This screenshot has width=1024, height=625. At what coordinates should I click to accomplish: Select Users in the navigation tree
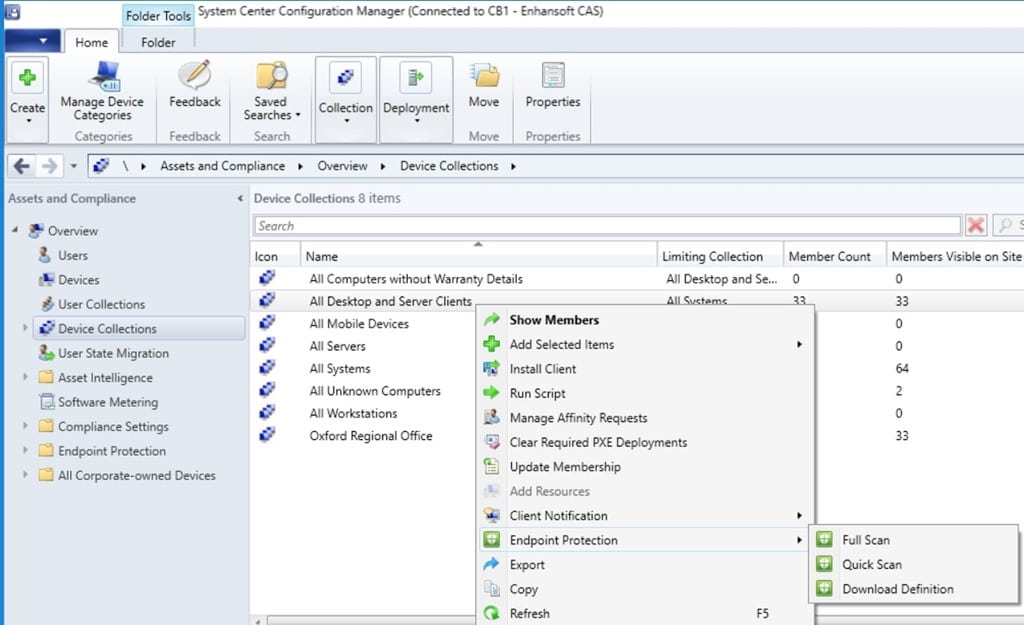(x=72, y=255)
